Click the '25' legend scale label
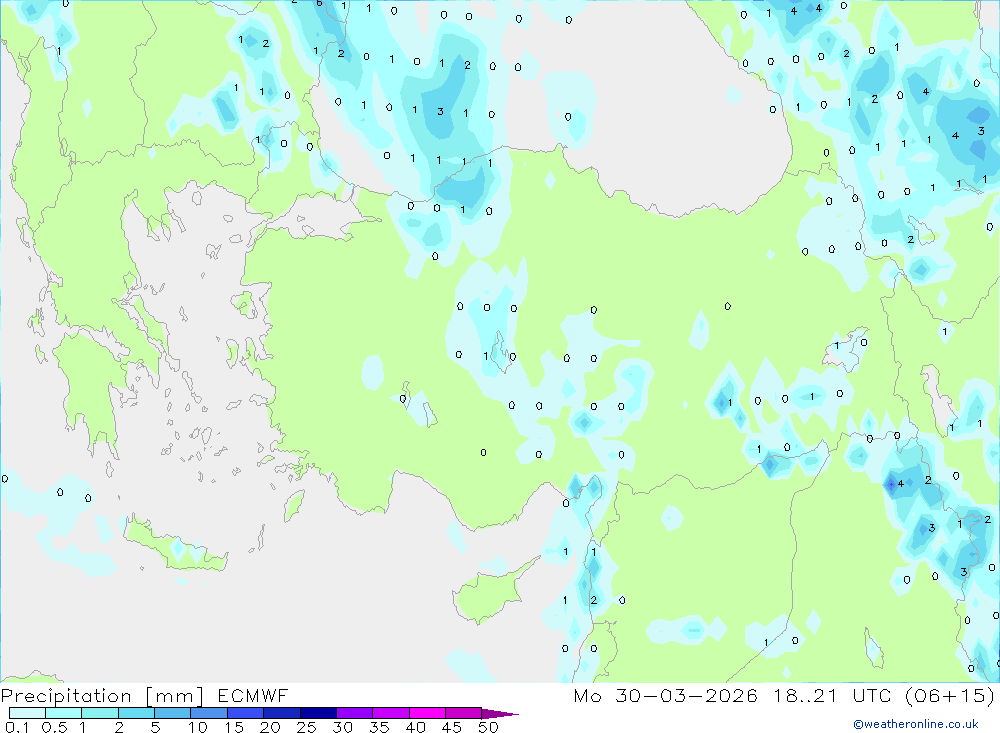The image size is (1000, 733). [x=307, y=727]
